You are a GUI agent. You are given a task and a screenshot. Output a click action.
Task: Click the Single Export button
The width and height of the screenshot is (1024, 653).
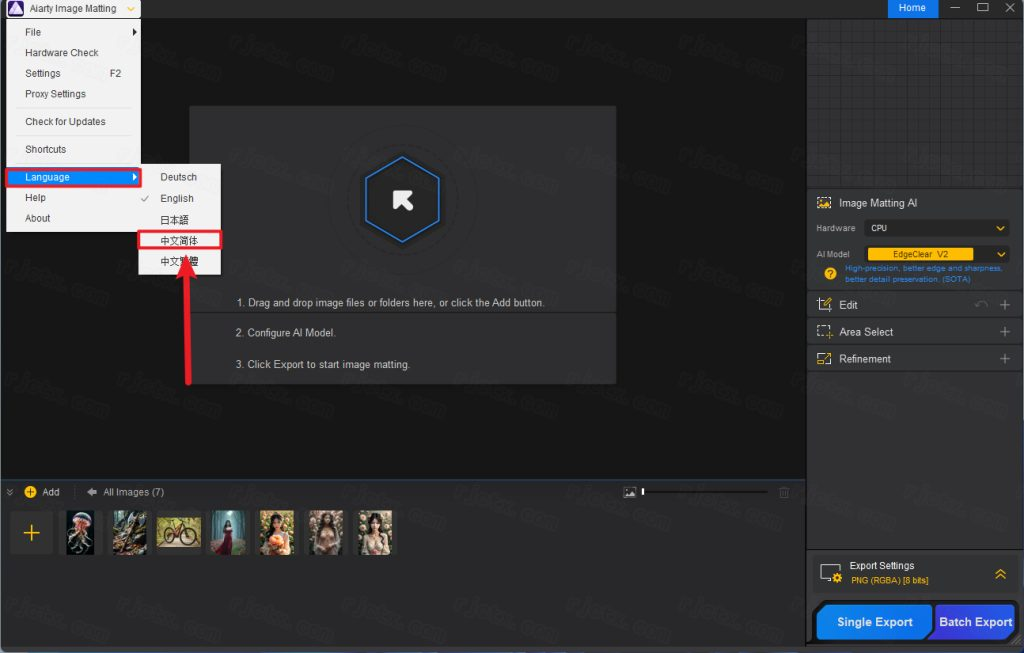(874, 622)
